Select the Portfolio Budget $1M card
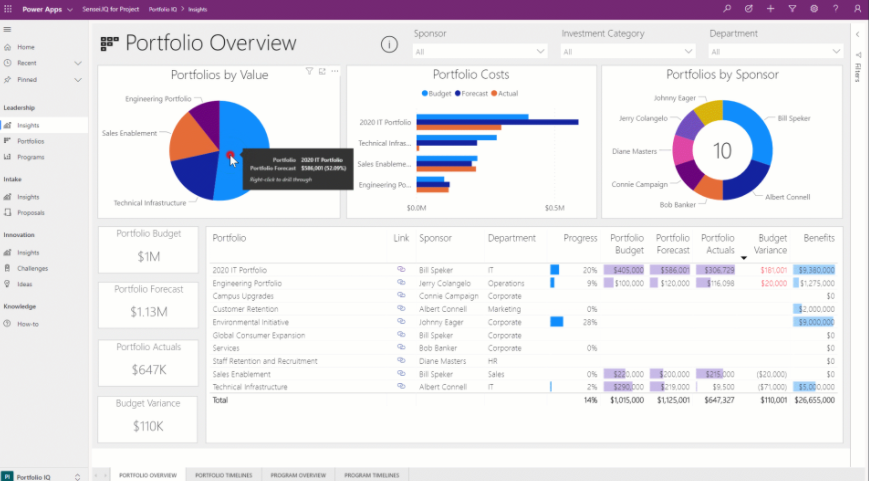The width and height of the screenshot is (869, 481). point(148,249)
